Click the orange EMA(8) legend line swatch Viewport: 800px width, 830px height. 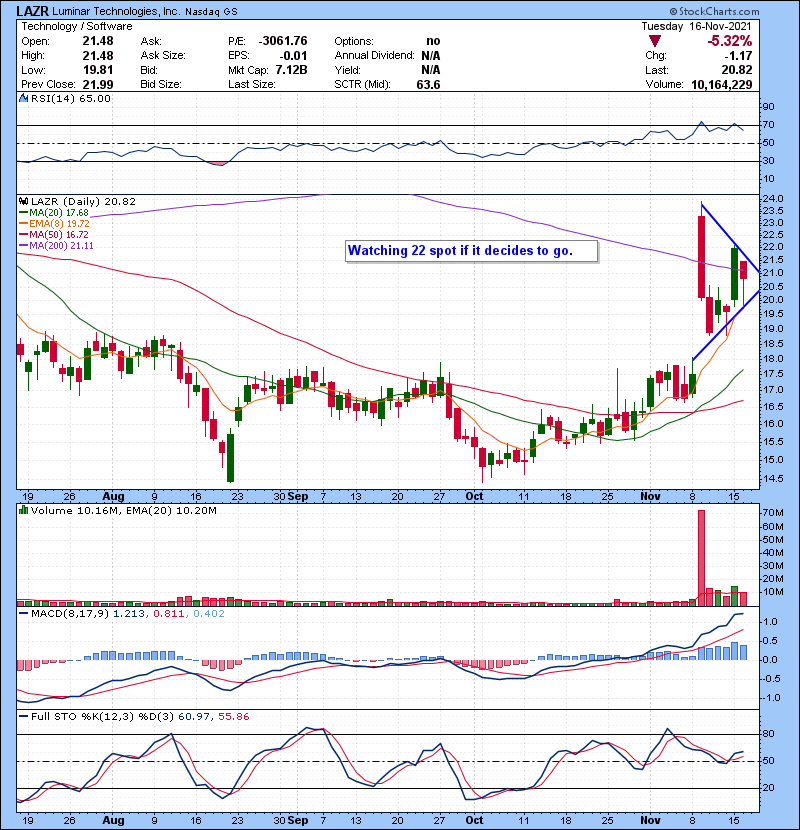tap(23, 224)
